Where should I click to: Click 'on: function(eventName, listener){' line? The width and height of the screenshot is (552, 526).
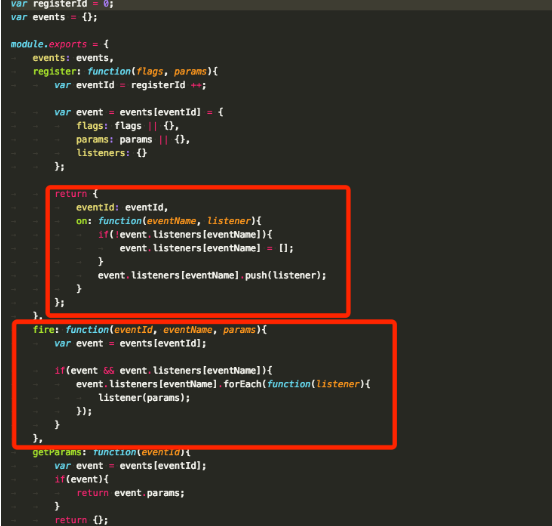[169, 221]
